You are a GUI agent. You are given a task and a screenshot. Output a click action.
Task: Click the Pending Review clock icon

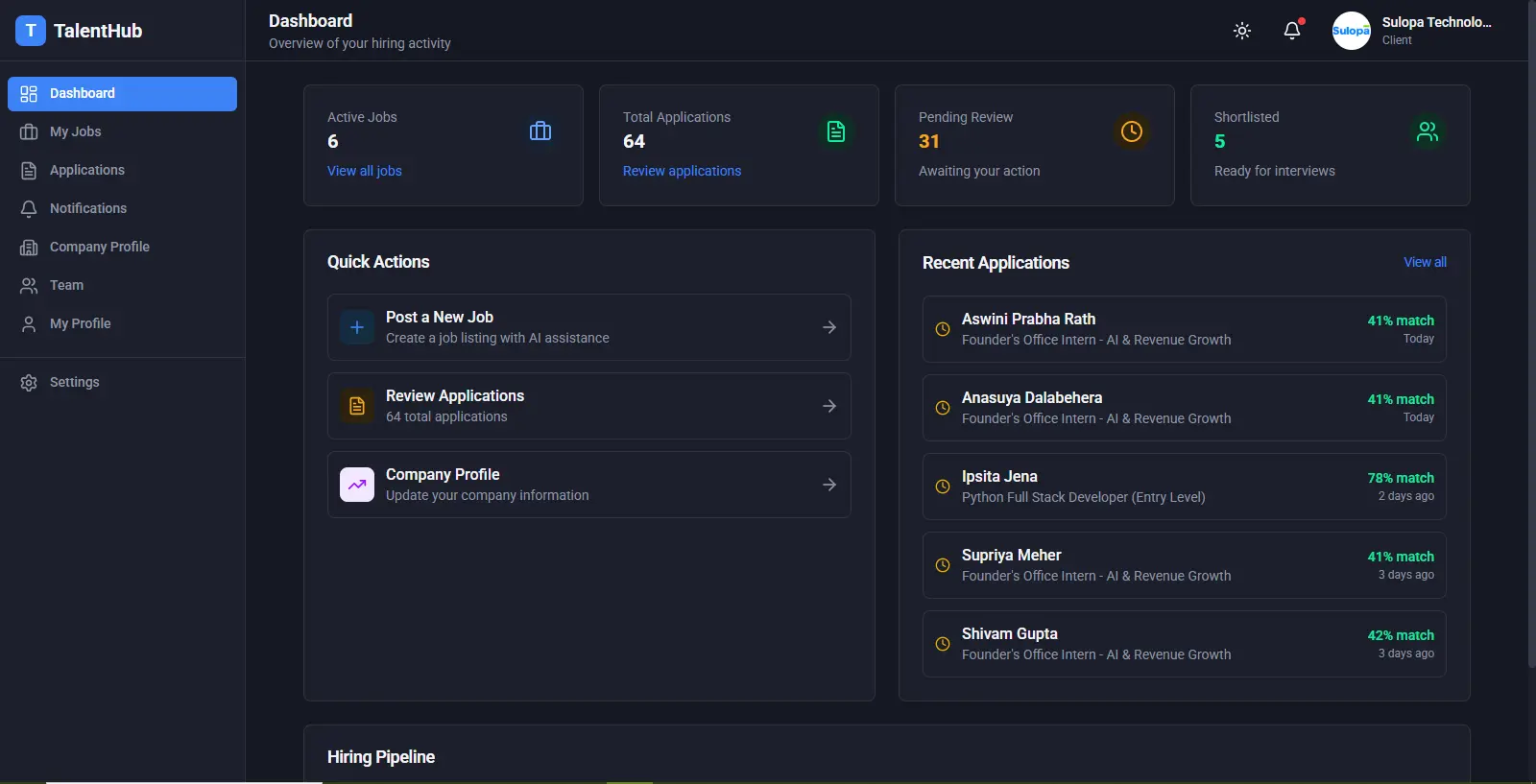coord(1132,131)
